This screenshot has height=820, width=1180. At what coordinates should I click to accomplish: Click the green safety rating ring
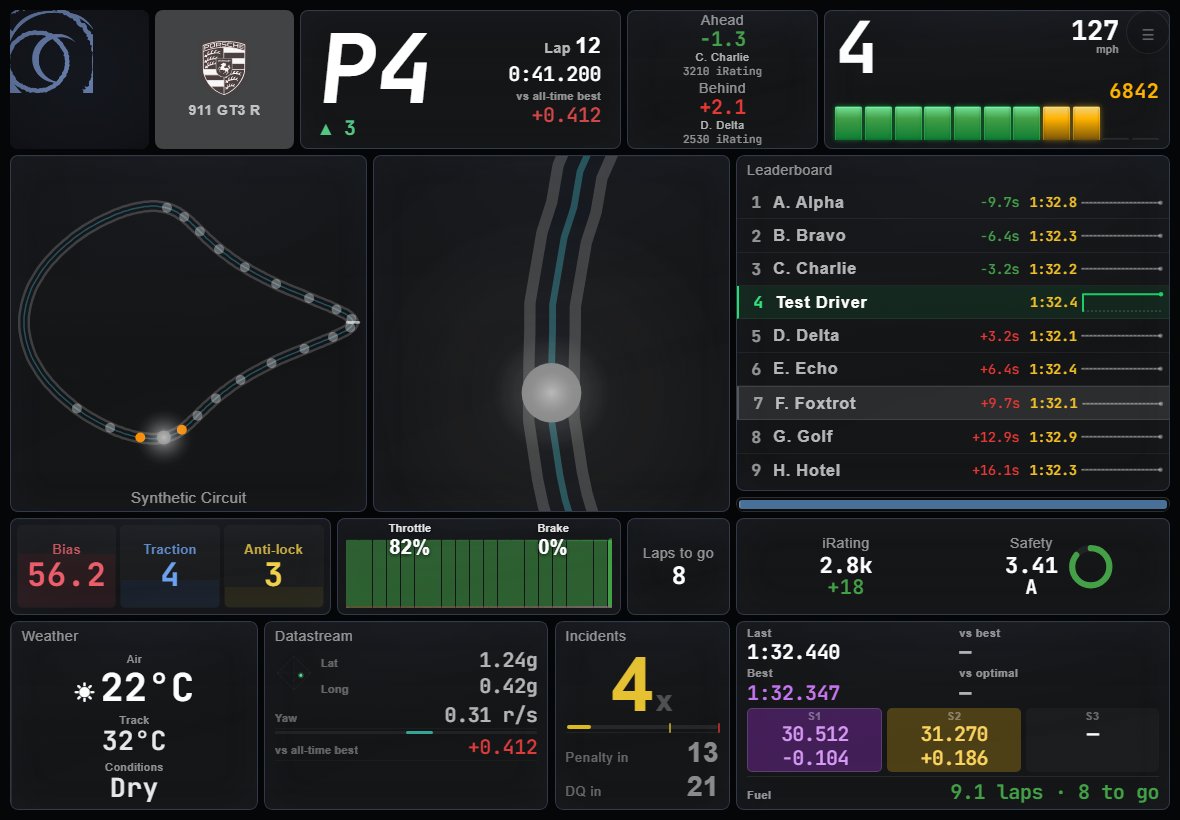pos(1090,566)
